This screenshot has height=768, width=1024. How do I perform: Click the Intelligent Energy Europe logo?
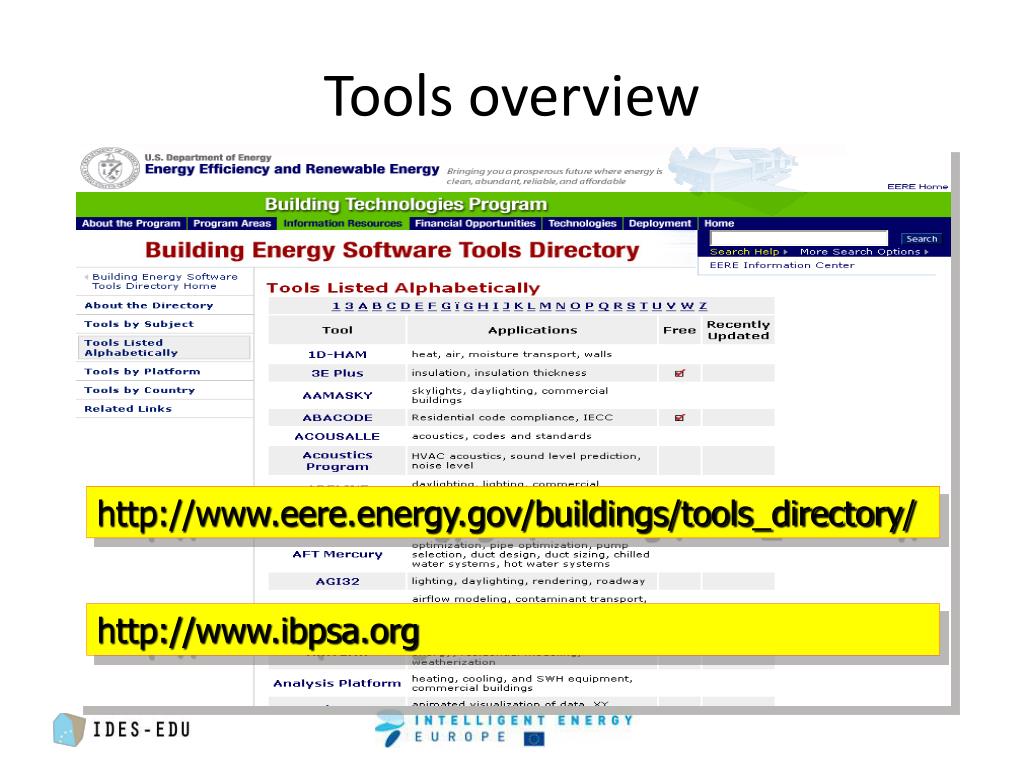[504, 728]
